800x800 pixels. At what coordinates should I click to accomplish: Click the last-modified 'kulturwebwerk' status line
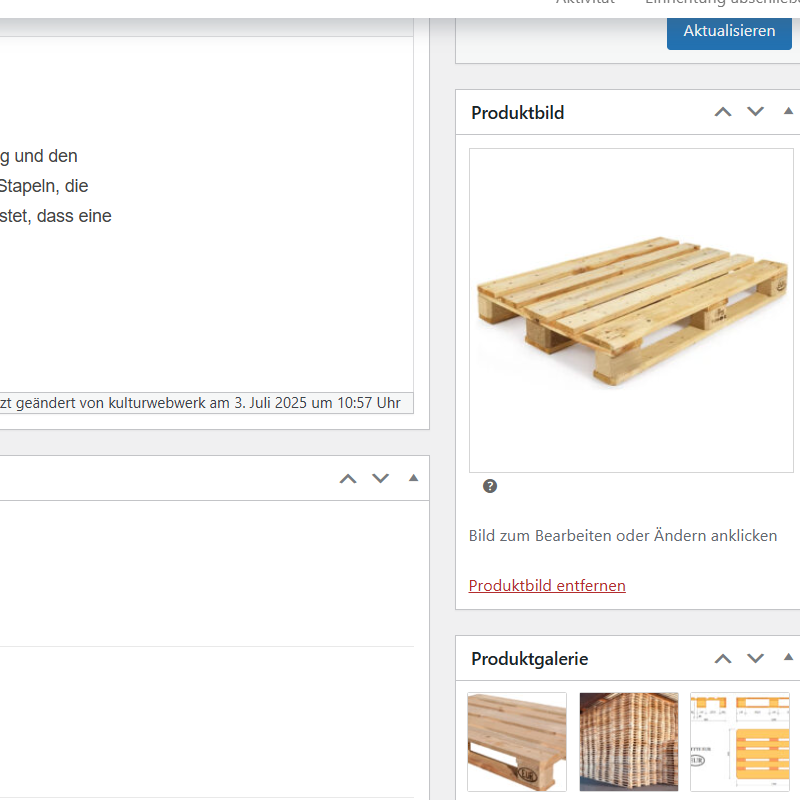pos(200,403)
